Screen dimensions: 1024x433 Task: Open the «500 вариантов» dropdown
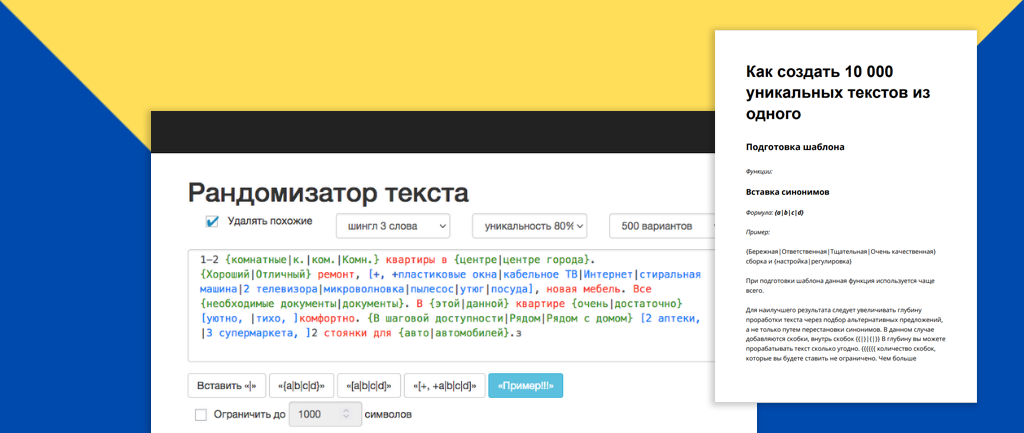(x=660, y=226)
